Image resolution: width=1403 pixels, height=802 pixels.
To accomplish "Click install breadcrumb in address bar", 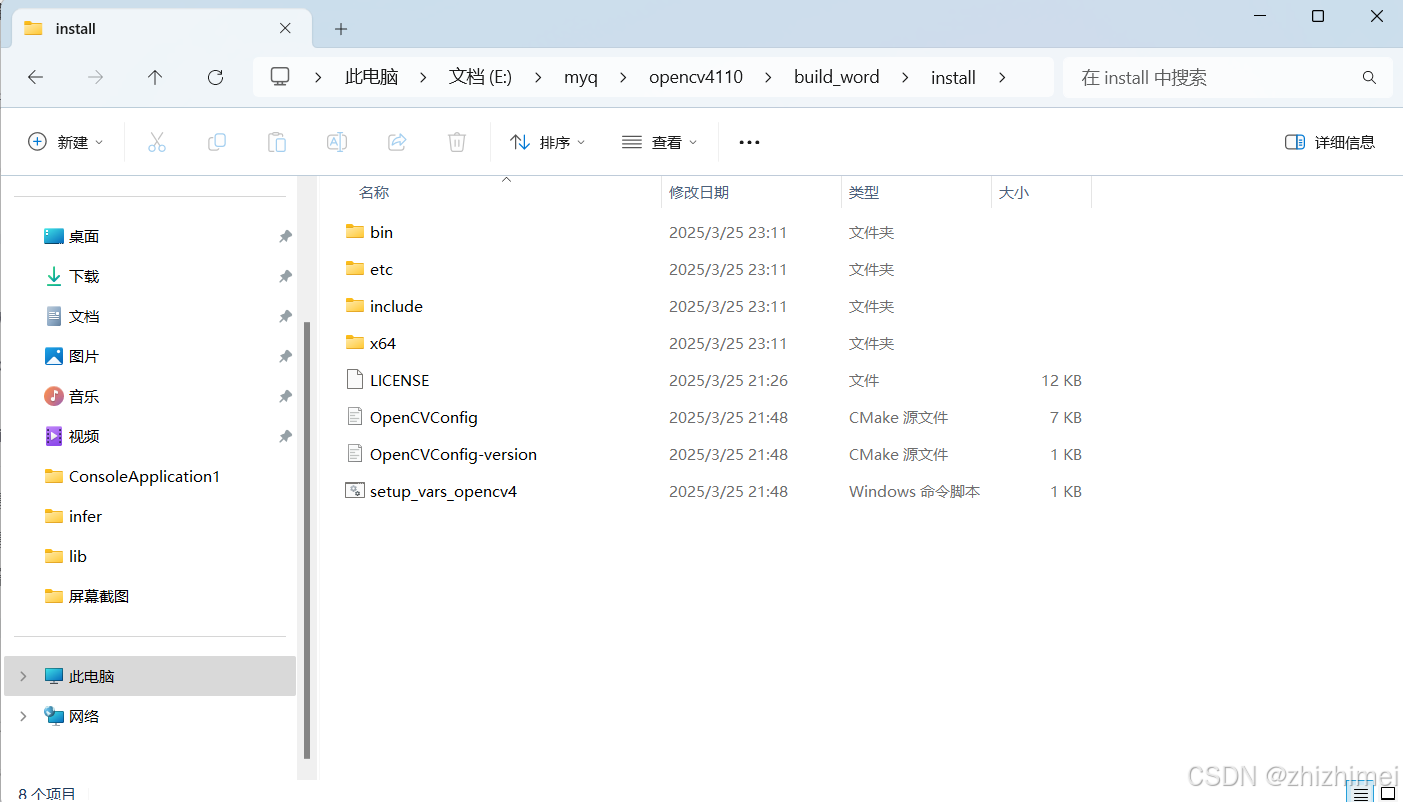I will click(x=953, y=77).
